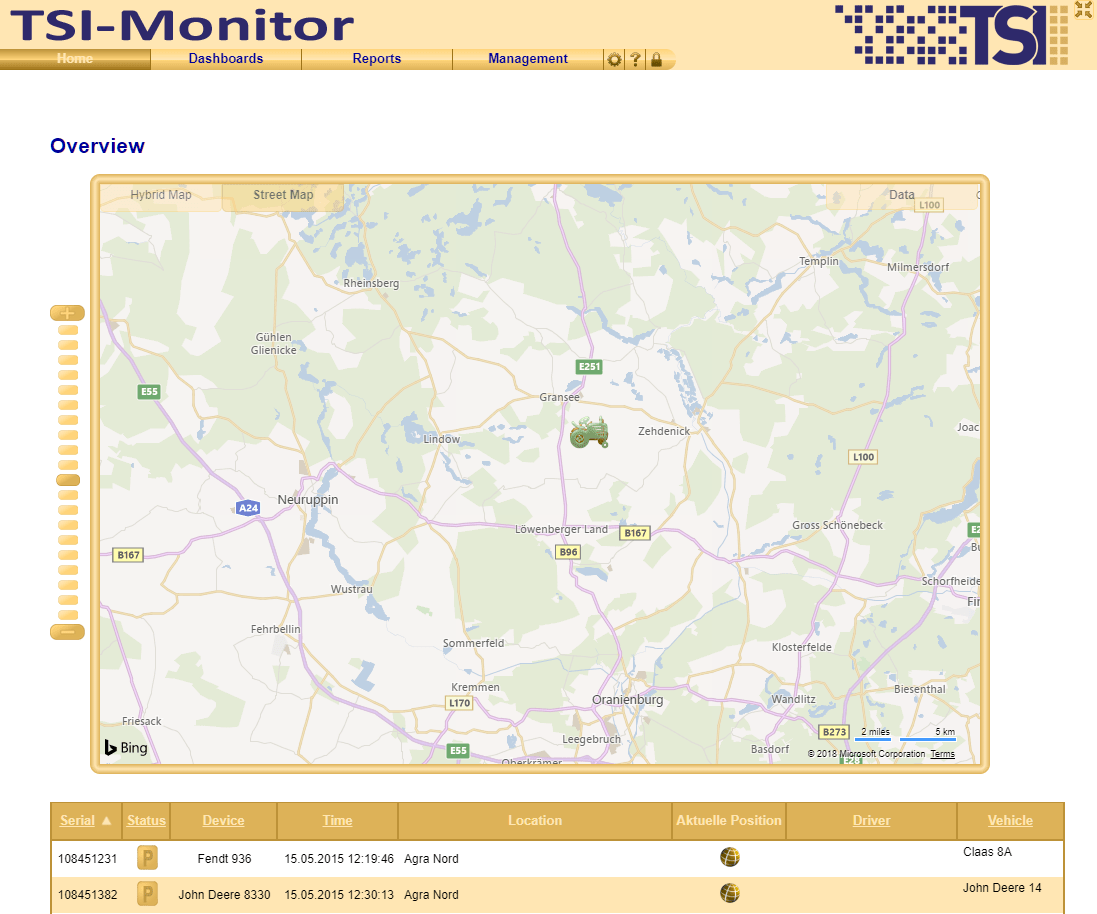Click the E251 road shield north of Gransee
Image resolution: width=1097 pixels, height=914 pixels.
tap(589, 366)
